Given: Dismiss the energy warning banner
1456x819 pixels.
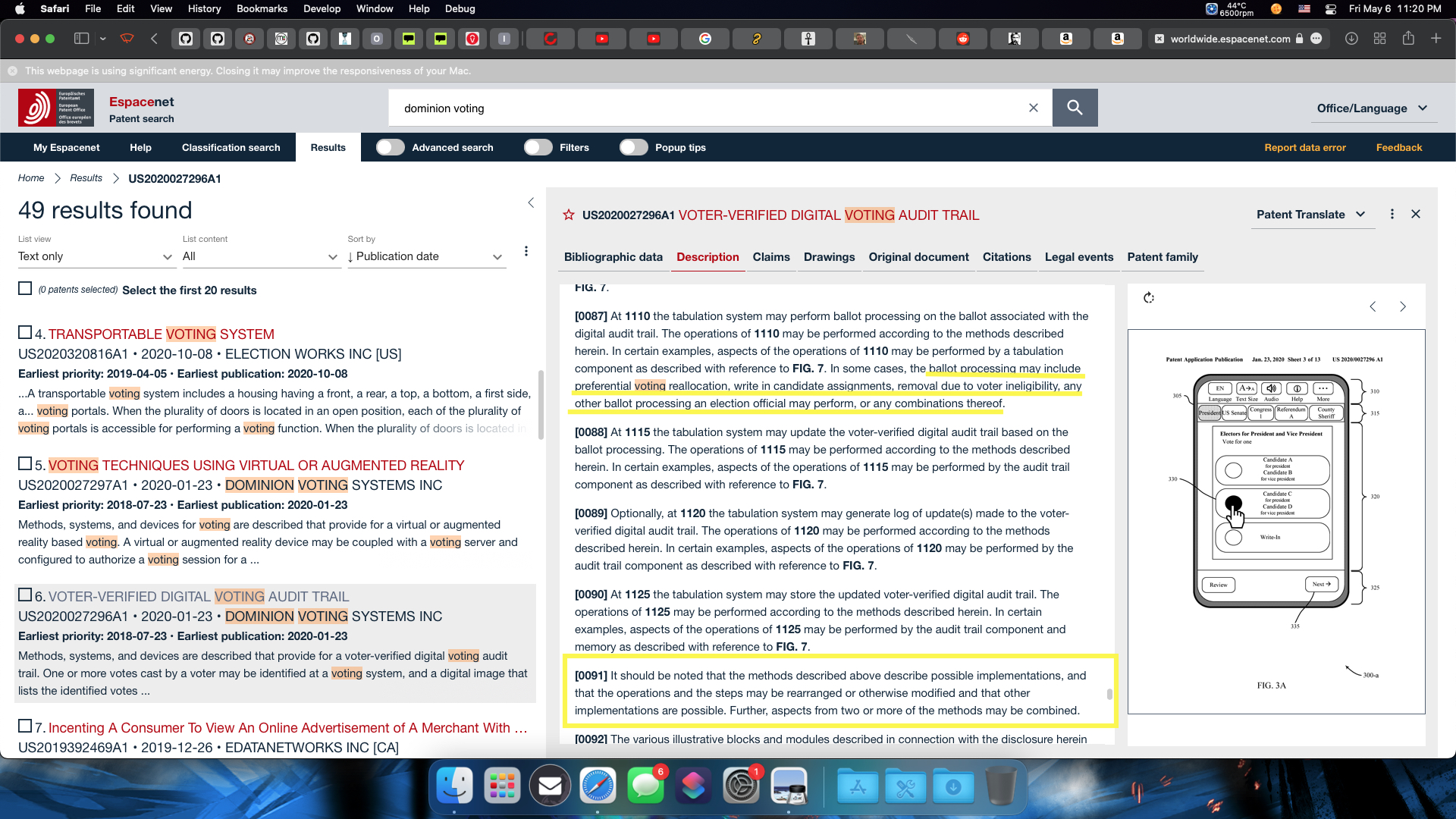Looking at the screenshot, I should pyautogui.click(x=13, y=71).
